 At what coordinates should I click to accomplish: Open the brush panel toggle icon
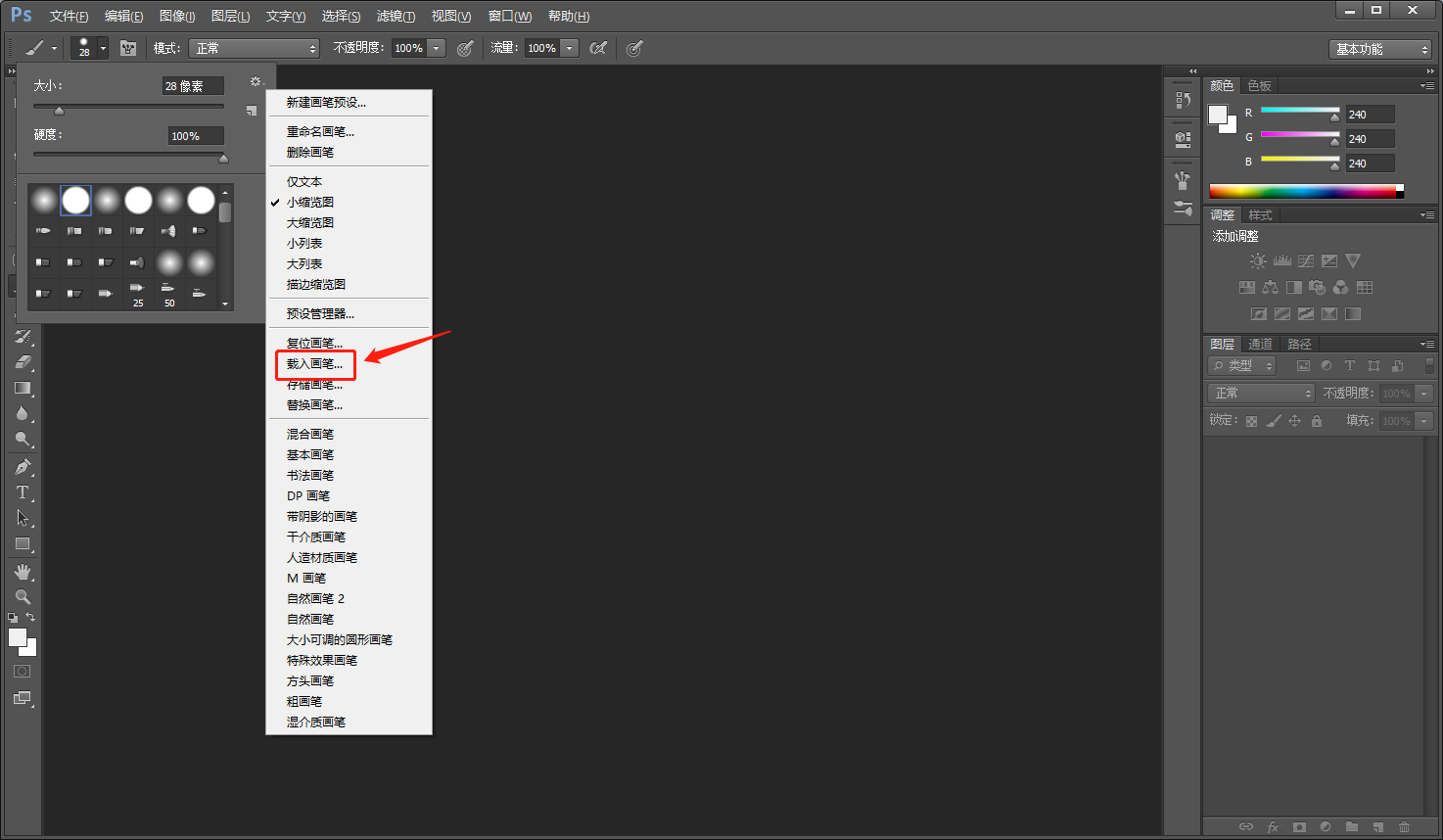click(128, 48)
